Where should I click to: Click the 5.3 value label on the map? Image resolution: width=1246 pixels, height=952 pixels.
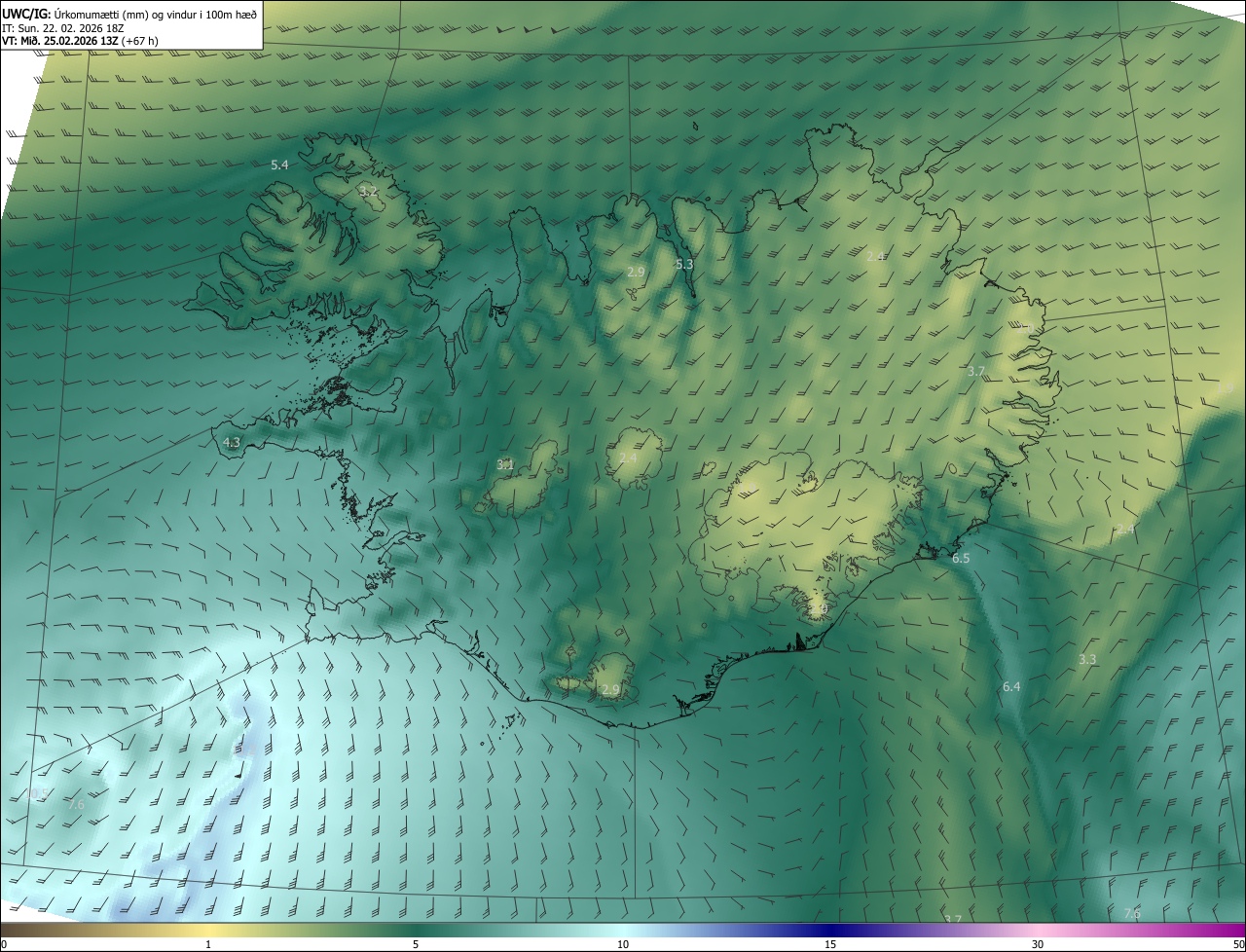pyautogui.click(x=684, y=264)
